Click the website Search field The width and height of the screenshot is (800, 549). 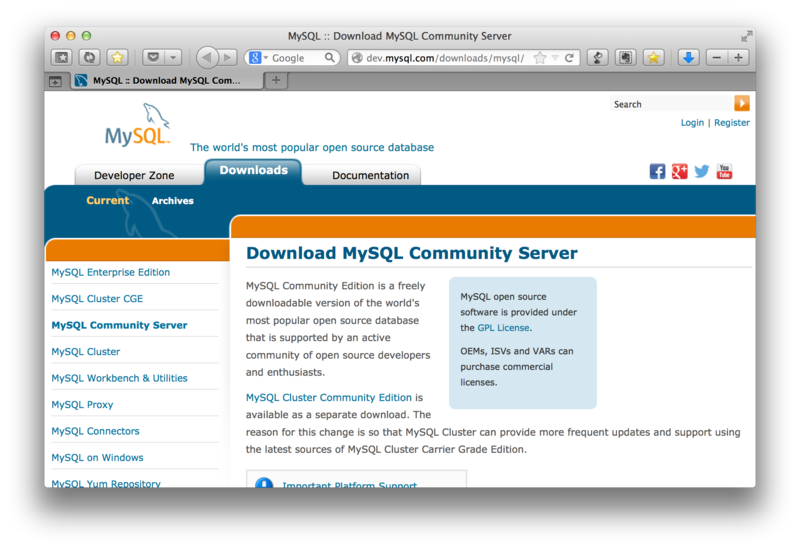[671, 104]
